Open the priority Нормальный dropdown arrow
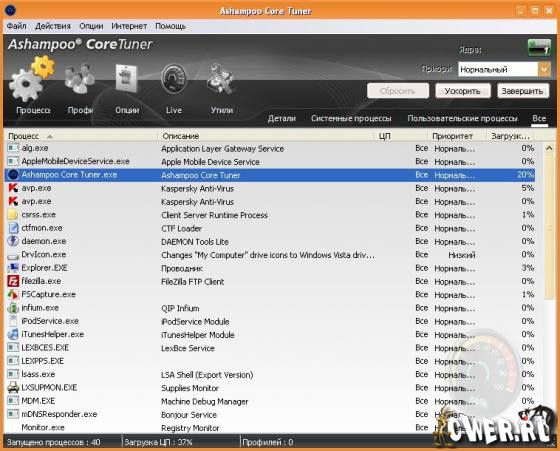Image resolution: width=560 pixels, height=451 pixels. pyautogui.click(x=544, y=69)
